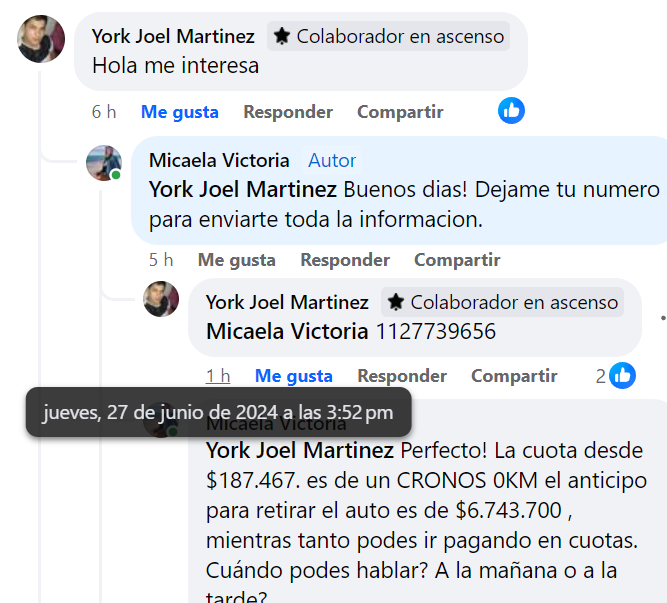Click Responder under Micaela's "Buenos dias" reply

(345, 260)
